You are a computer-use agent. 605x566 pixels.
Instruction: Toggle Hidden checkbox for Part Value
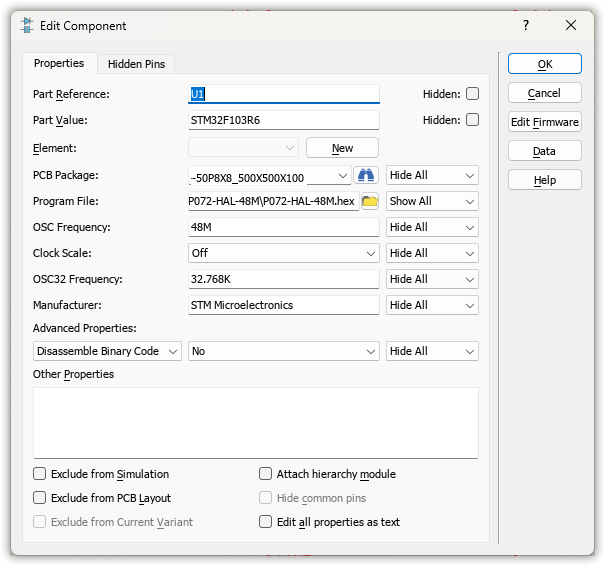click(x=472, y=120)
